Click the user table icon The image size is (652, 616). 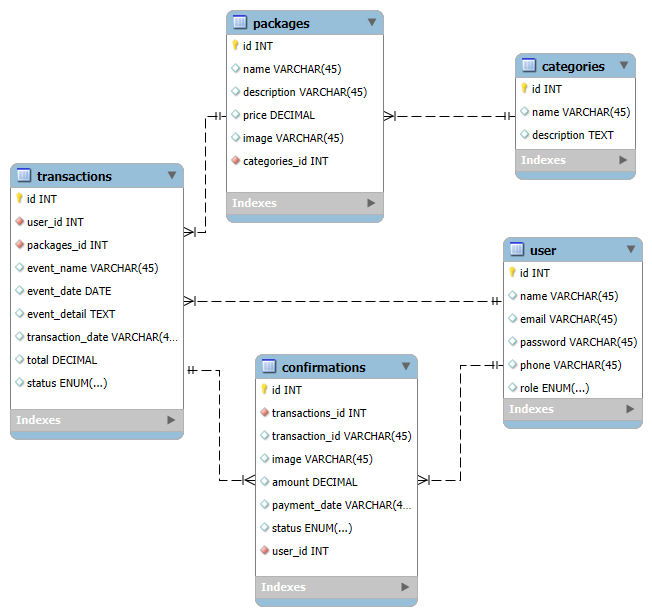click(516, 249)
